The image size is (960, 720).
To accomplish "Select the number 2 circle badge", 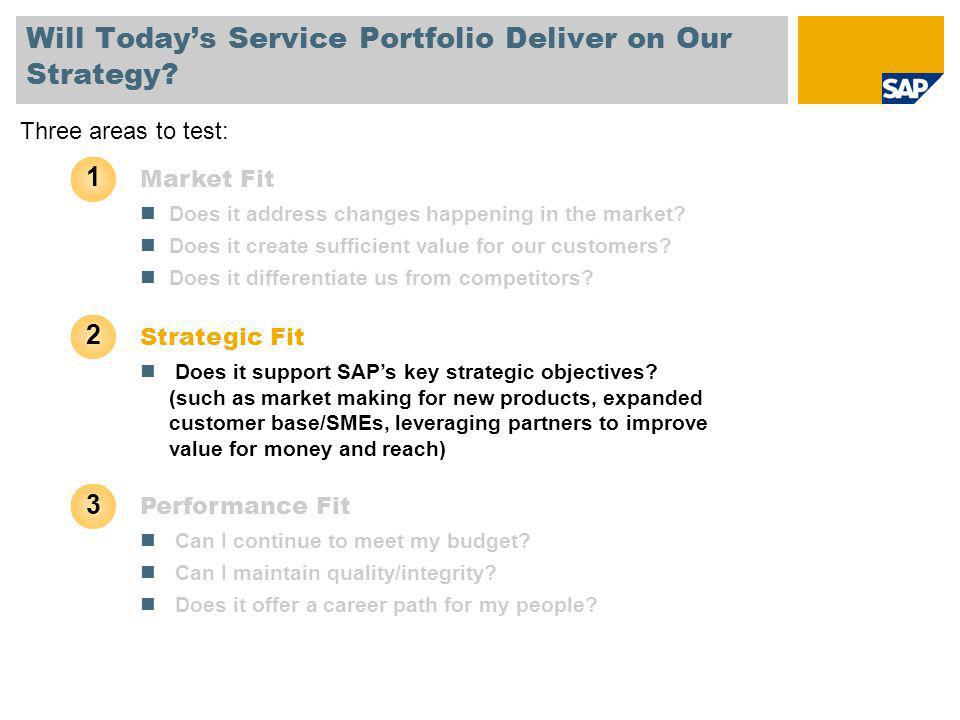I will 93,337.
